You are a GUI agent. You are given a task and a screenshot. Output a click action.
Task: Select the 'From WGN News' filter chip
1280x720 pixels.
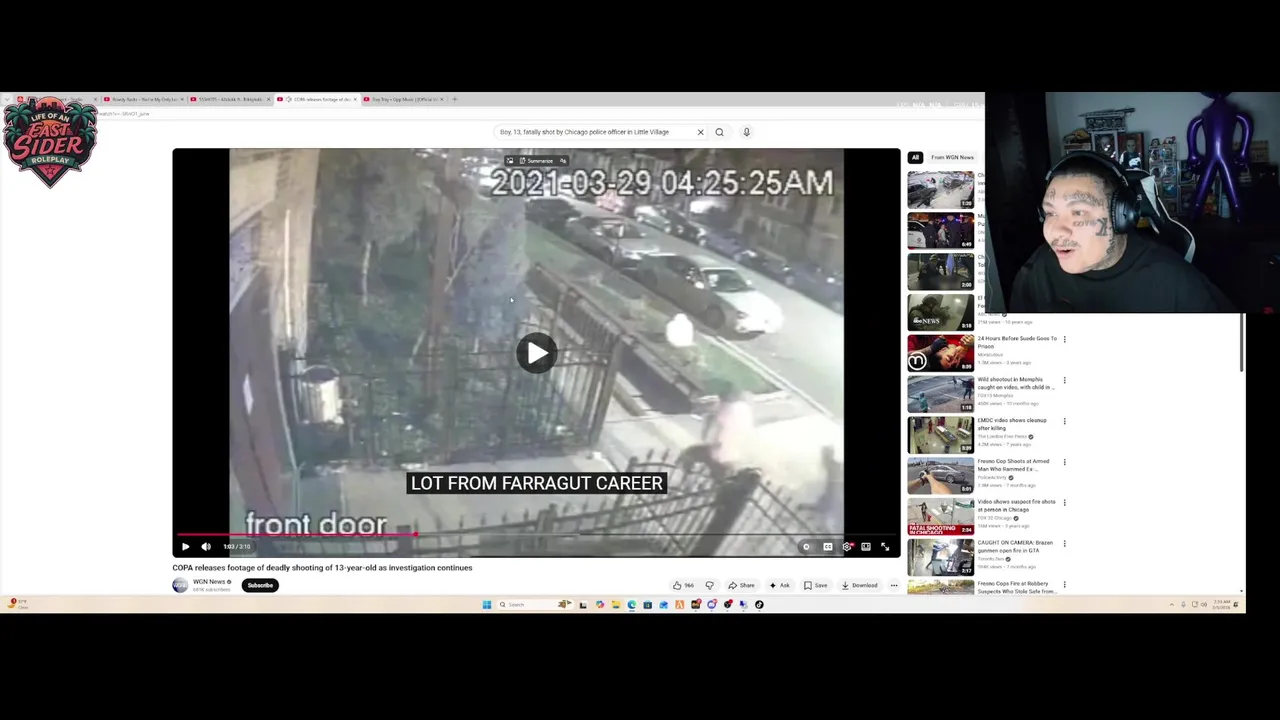[x=952, y=157]
